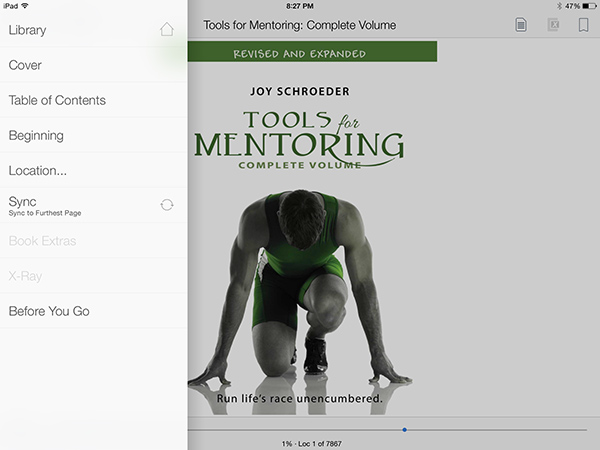Tap the title 'Tools for Mentoring: Complete Volume'
Image resolution: width=600 pixels, height=450 pixels.
(x=300, y=25)
